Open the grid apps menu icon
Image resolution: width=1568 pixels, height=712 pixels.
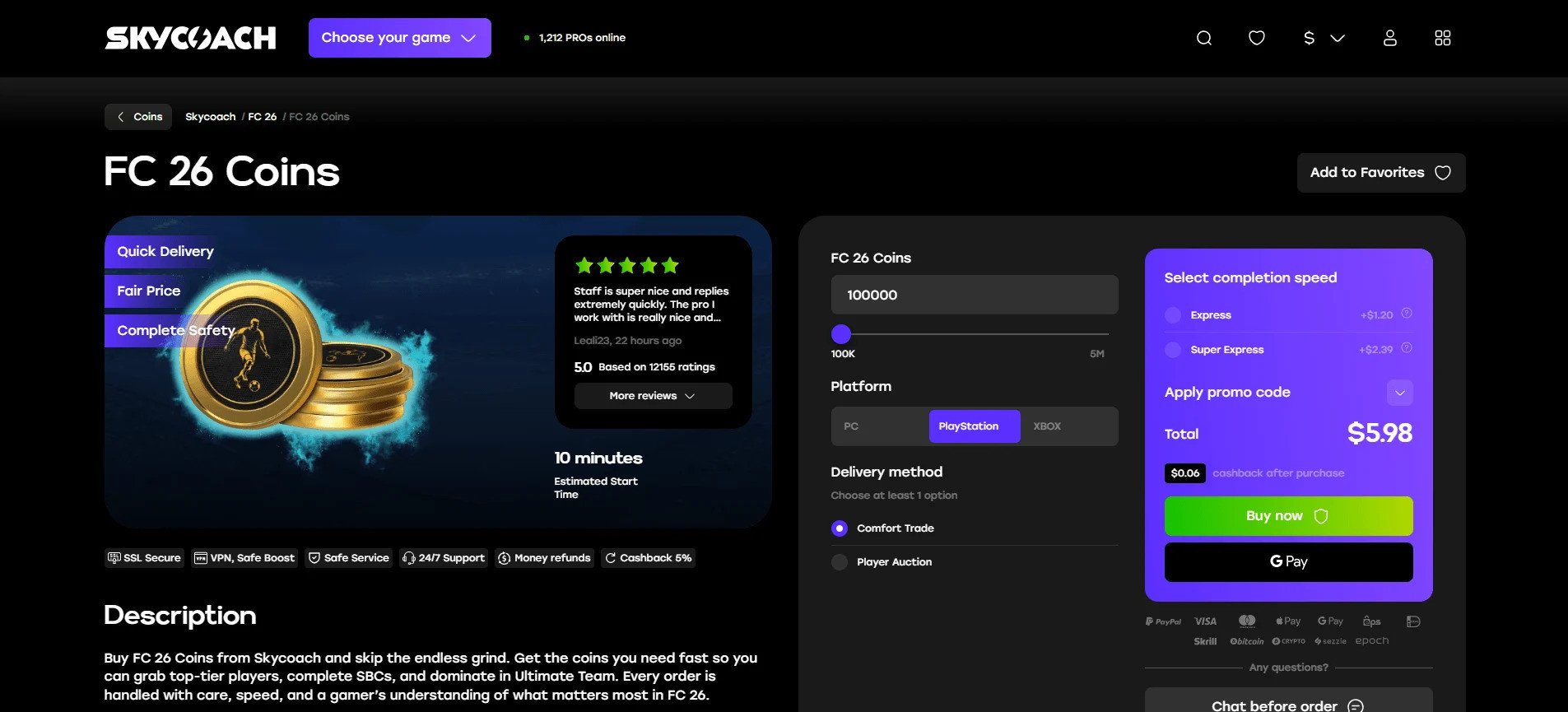[x=1442, y=38]
